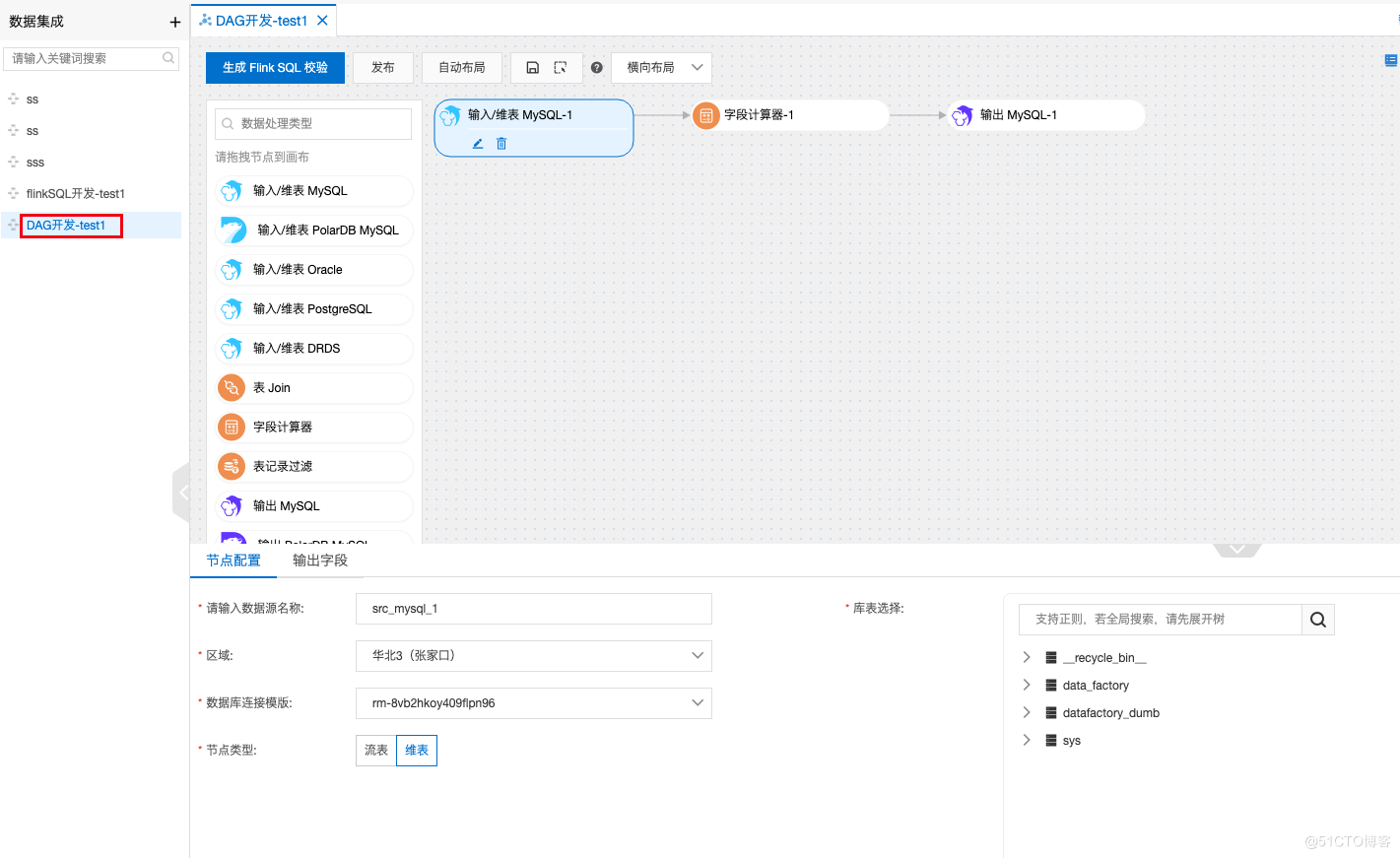
Task: Pick 输入/维表 DRDS from node palette
Action: pos(314,349)
